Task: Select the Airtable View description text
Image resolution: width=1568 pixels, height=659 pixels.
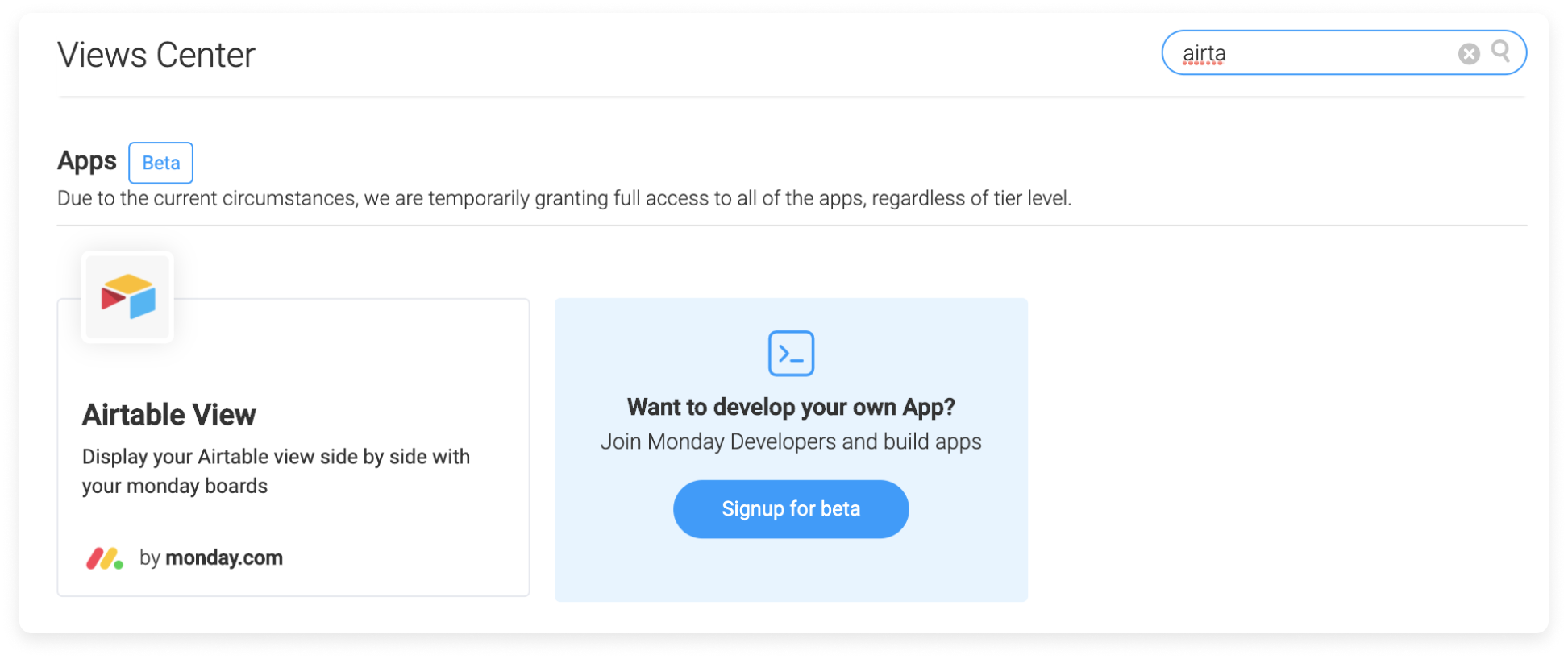Action: (276, 470)
